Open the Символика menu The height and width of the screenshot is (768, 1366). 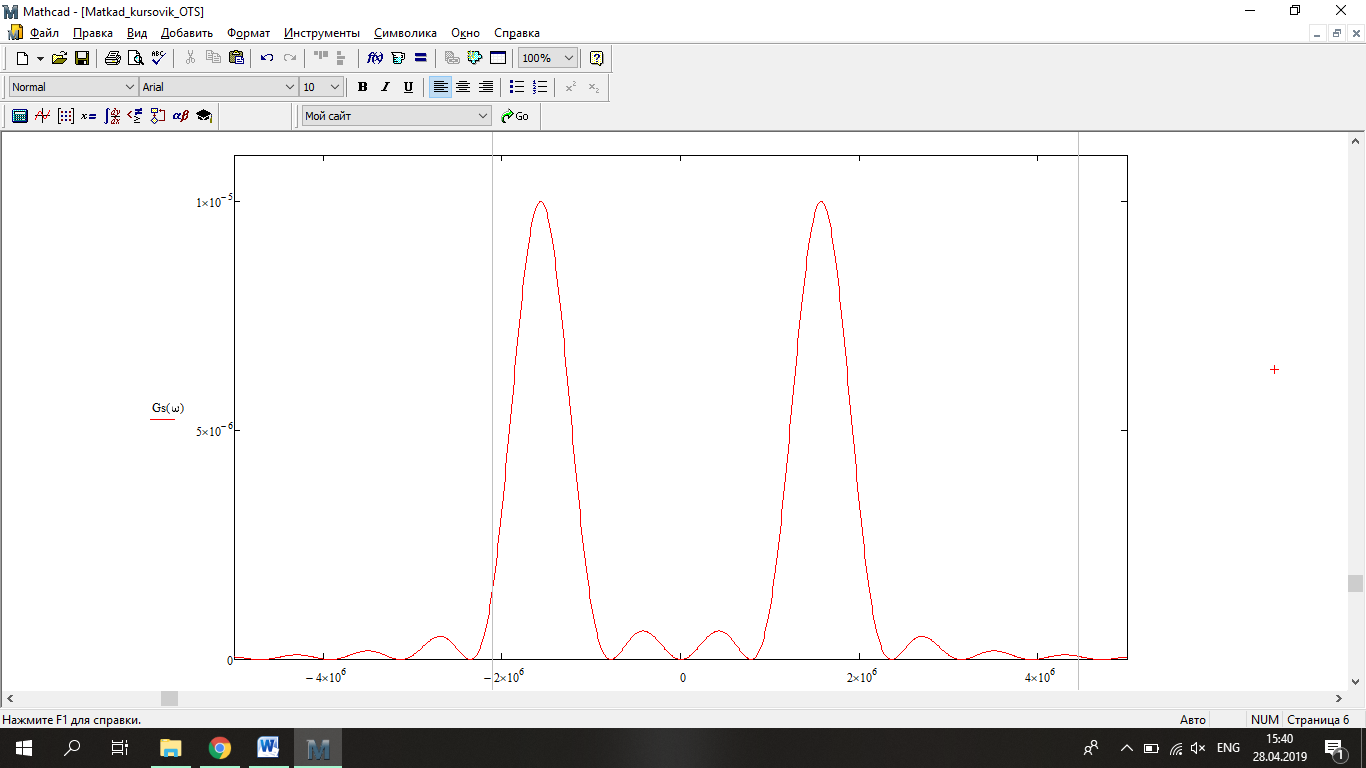point(405,33)
